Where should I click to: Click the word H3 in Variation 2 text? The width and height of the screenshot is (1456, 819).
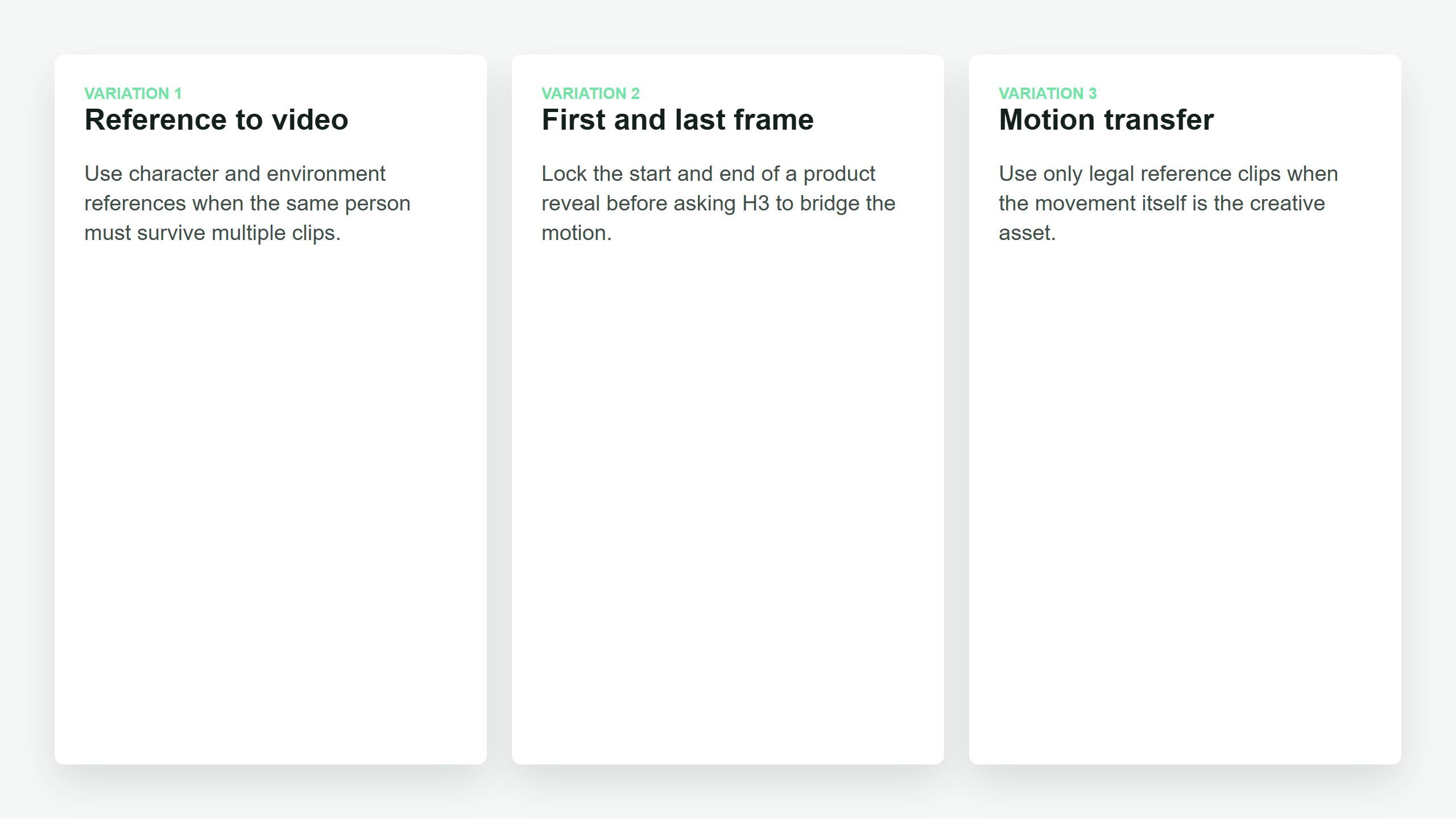pos(756,204)
